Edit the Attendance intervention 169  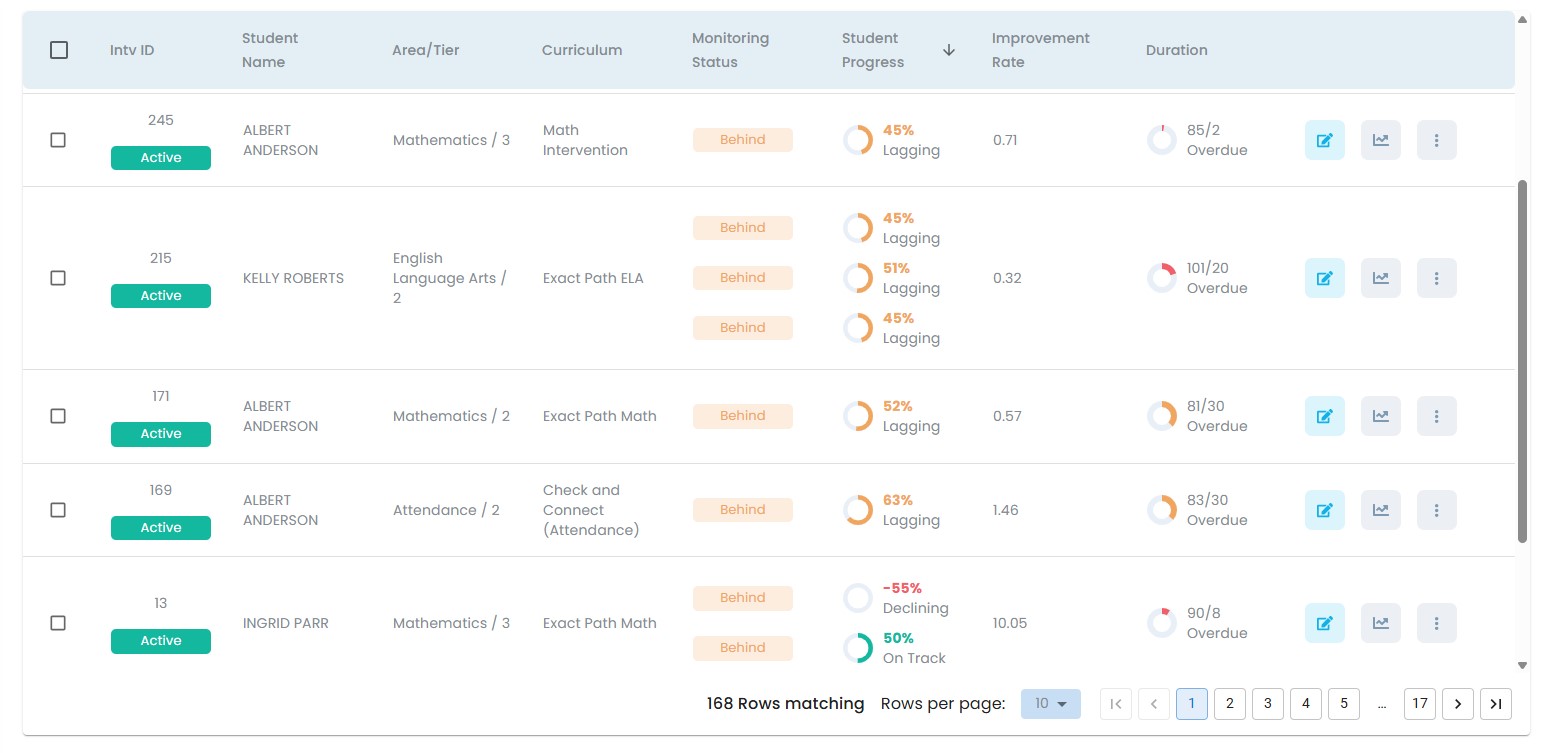point(1324,510)
